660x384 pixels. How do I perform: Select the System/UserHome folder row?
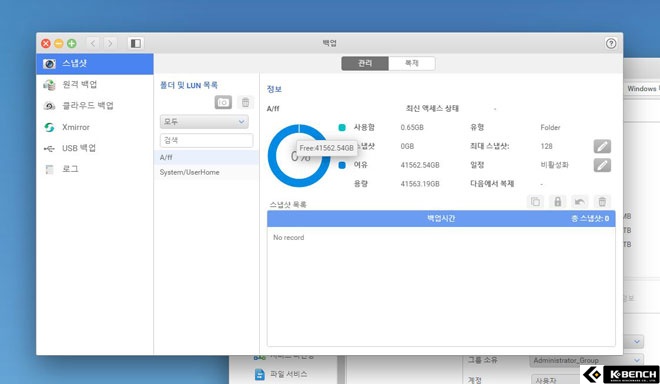tap(207, 172)
